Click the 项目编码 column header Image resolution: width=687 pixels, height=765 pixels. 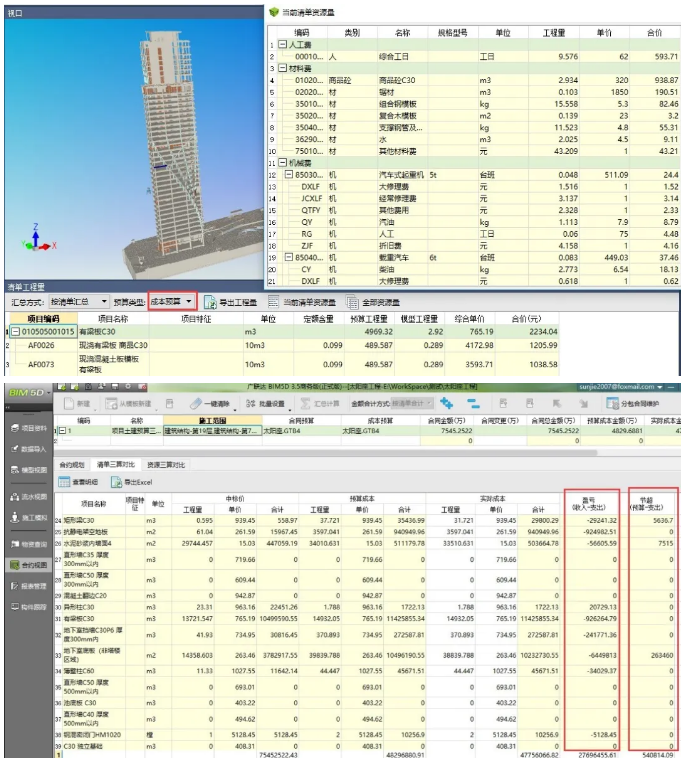(43, 319)
